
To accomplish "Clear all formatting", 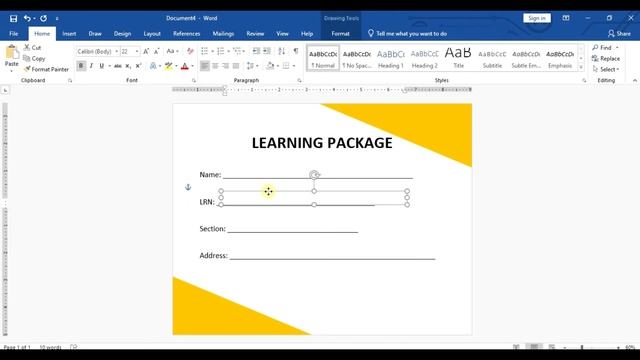I will pos(190,51).
